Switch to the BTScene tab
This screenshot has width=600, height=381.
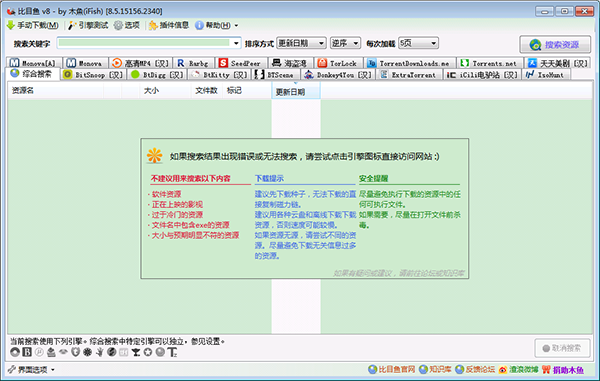pyautogui.click(x=276, y=75)
